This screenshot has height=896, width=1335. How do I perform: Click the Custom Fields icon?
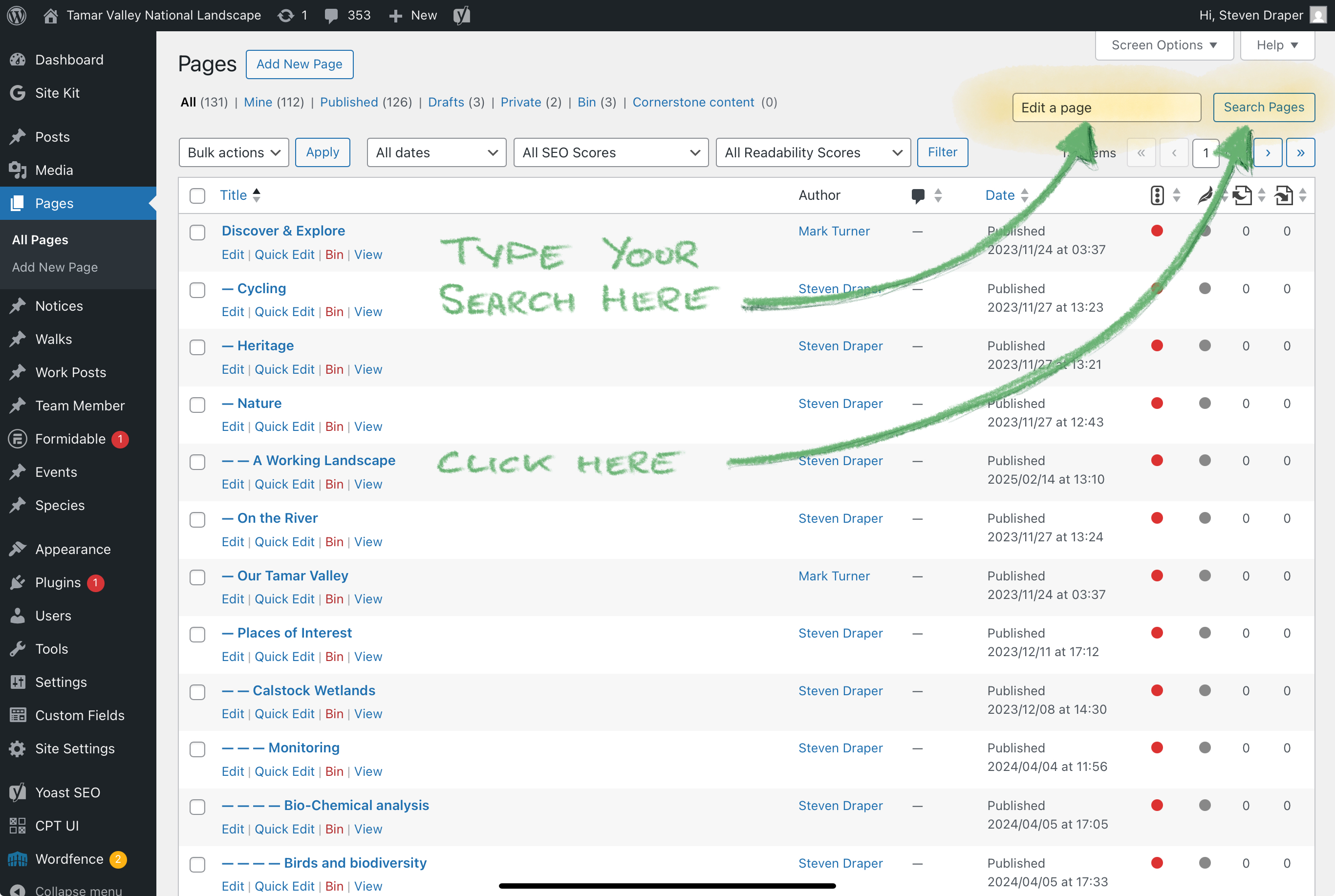pyautogui.click(x=18, y=715)
